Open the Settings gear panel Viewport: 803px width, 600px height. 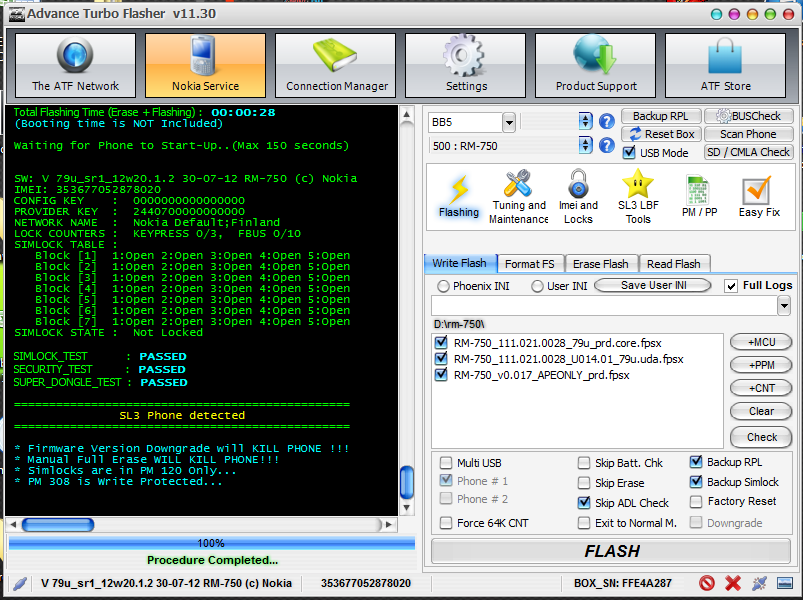pyautogui.click(x=466, y=65)
